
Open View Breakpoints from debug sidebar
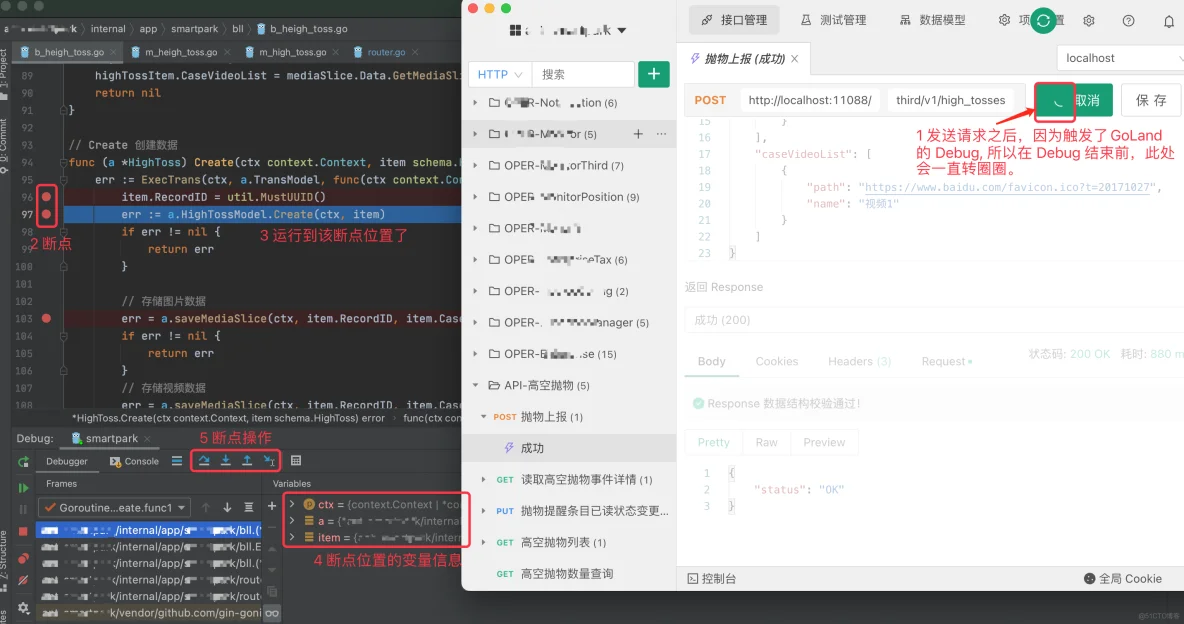coord(23,558)
